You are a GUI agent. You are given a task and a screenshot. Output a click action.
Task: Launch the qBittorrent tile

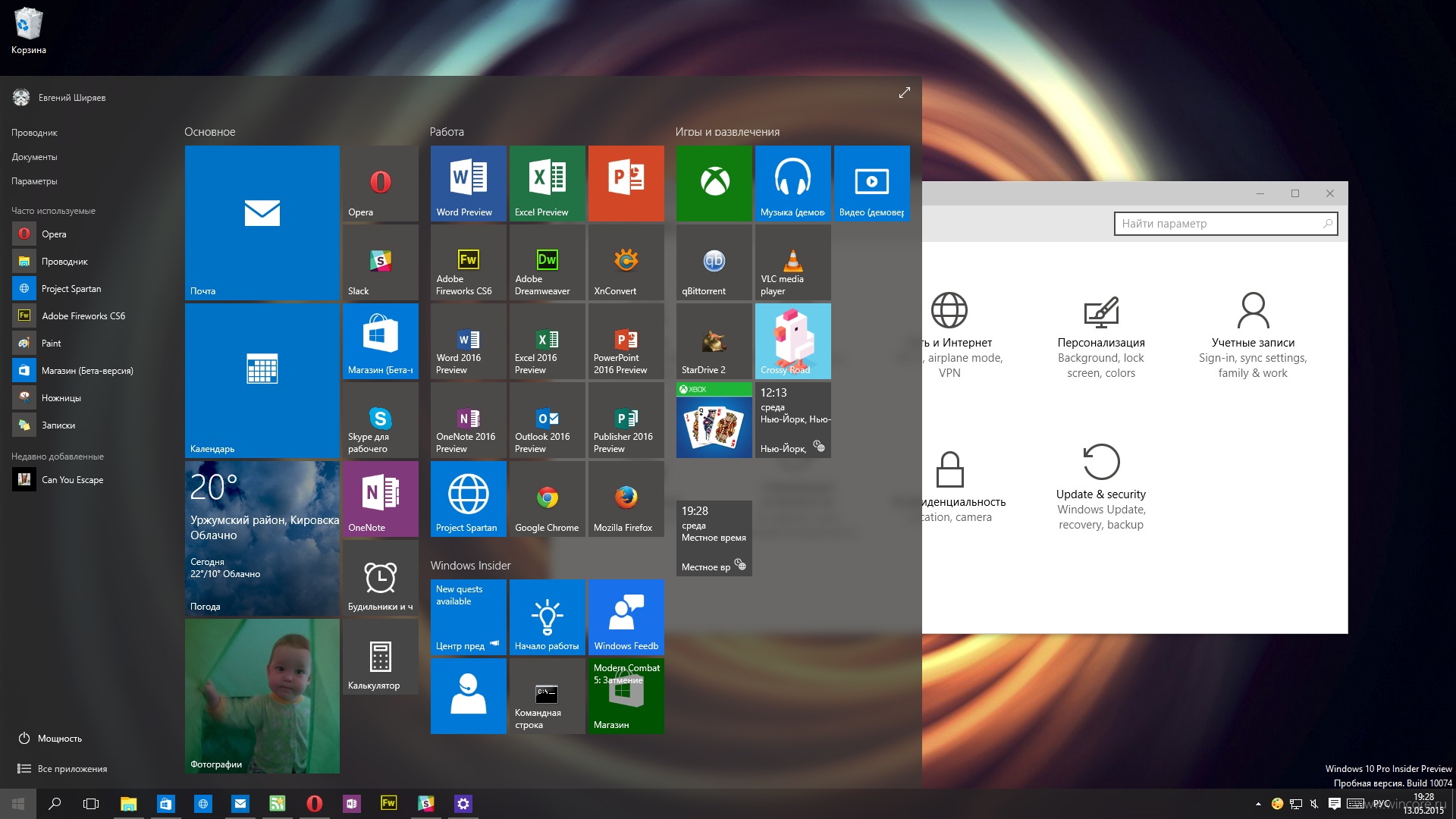714,262
